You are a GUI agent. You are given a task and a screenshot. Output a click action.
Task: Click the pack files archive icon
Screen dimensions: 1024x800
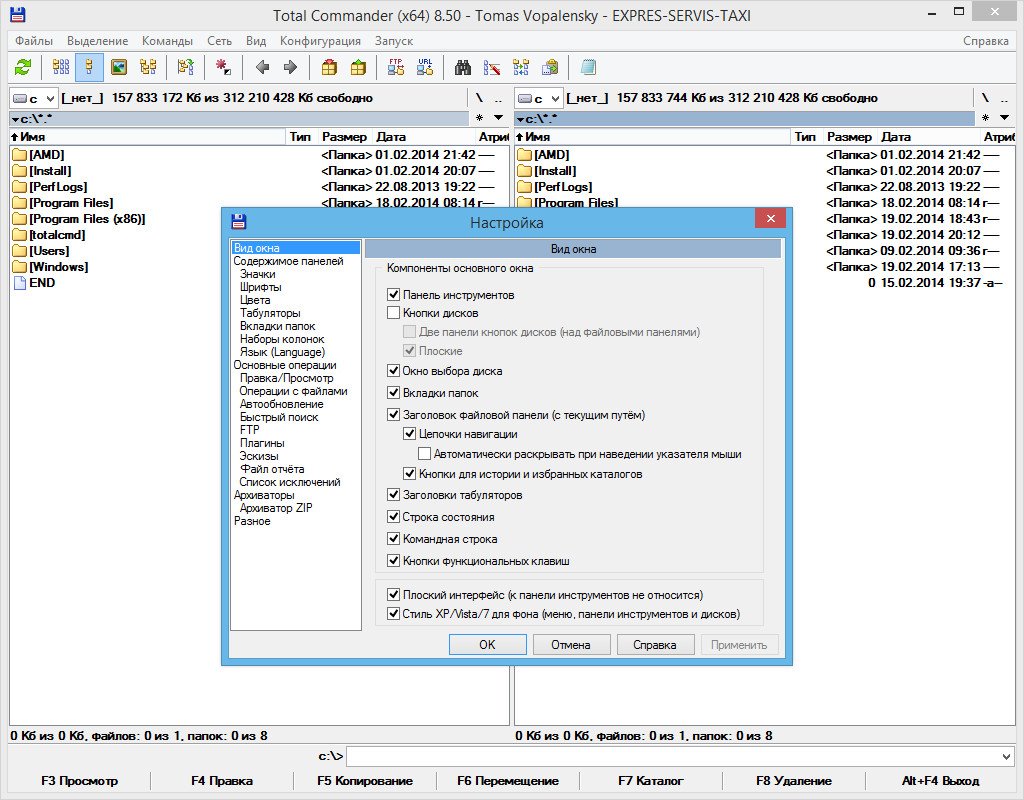[x=330, y=67]
